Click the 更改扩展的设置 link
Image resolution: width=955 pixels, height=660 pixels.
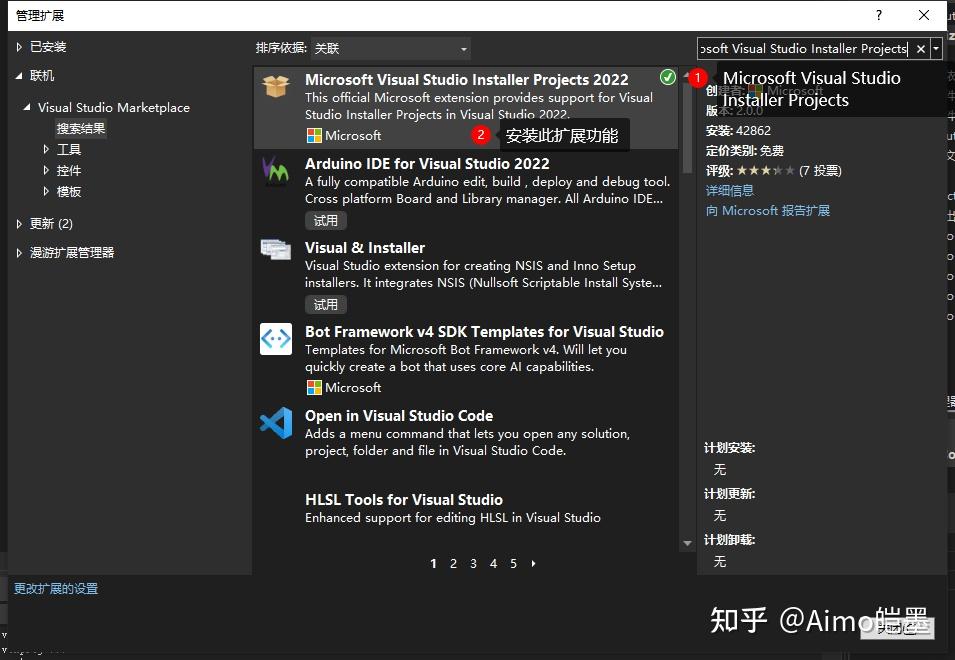(55, 590)
